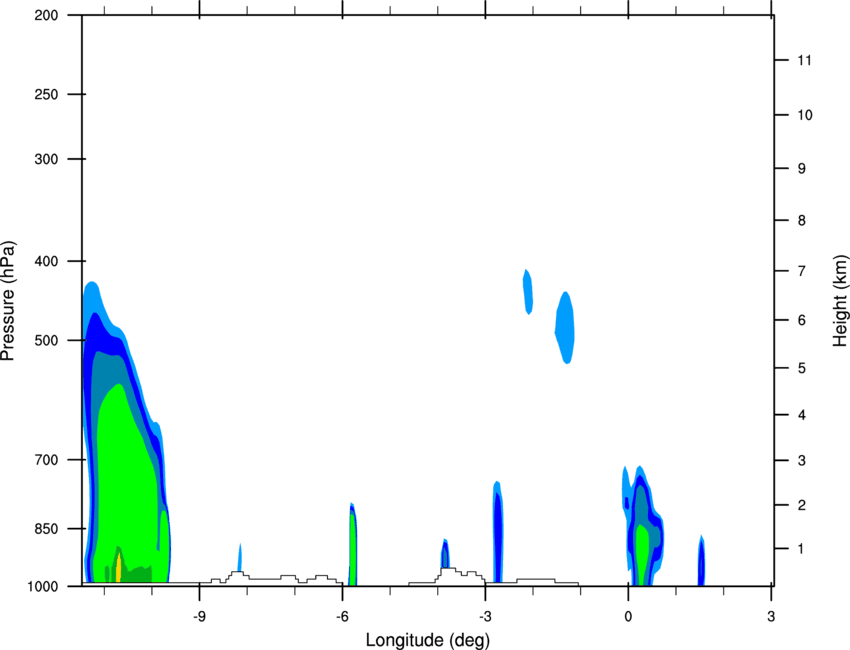
Task: Select the 1000 pressure tick label
Action: pos(43,587)
